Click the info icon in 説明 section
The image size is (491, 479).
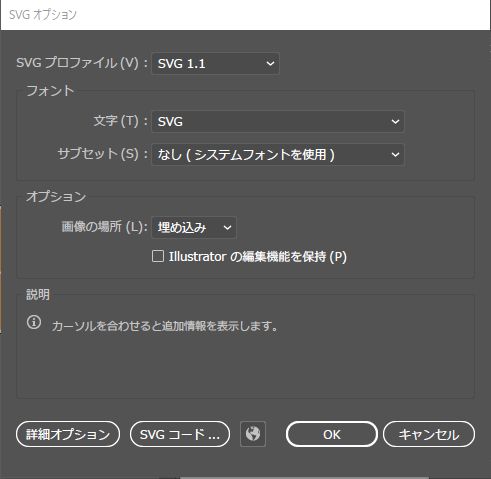click(34, 322)
